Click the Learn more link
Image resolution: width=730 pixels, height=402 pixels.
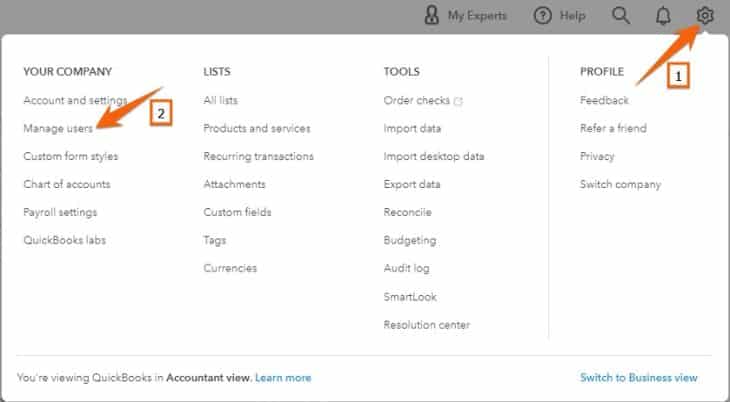pos(283,378)
